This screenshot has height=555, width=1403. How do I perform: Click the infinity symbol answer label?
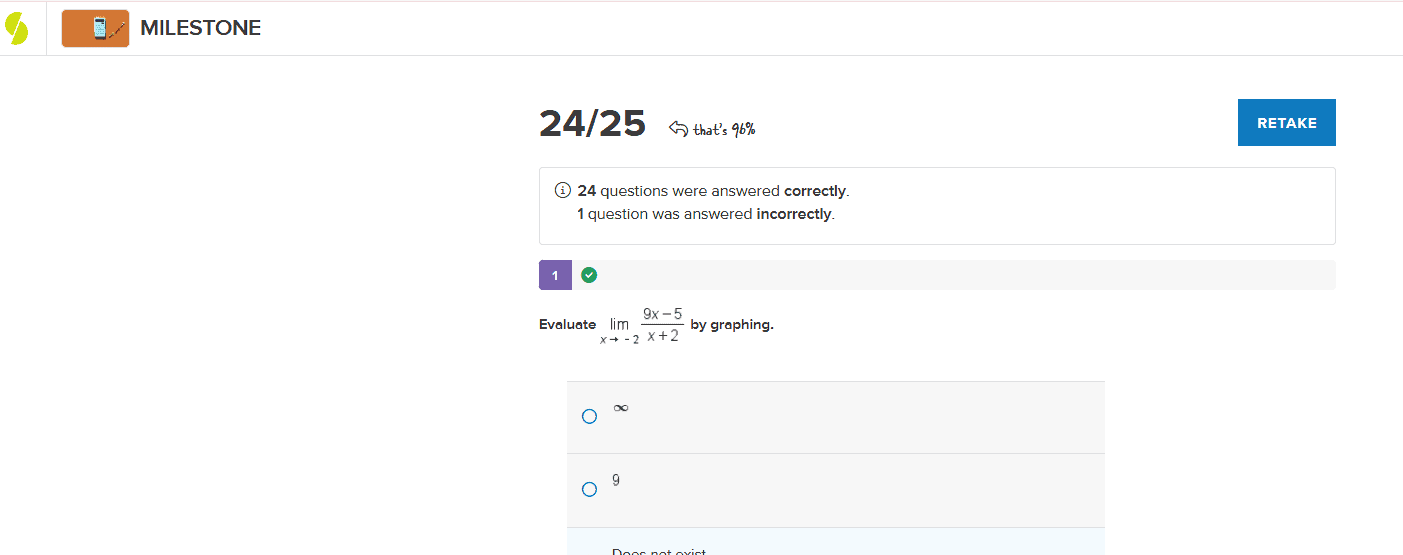[621, 407]
